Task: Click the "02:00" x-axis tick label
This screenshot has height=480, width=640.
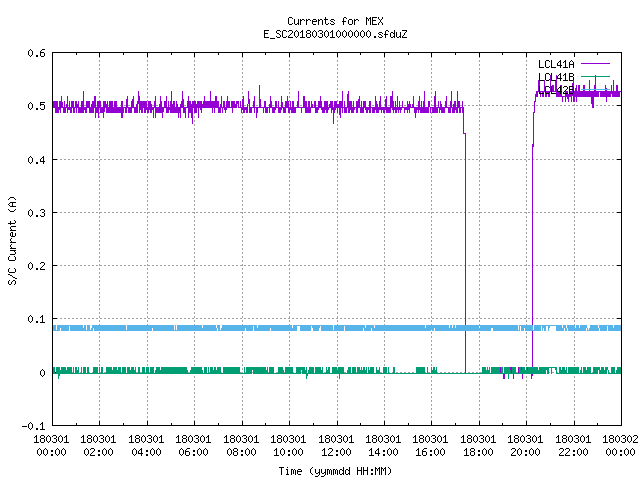Action: pos(98,452)
